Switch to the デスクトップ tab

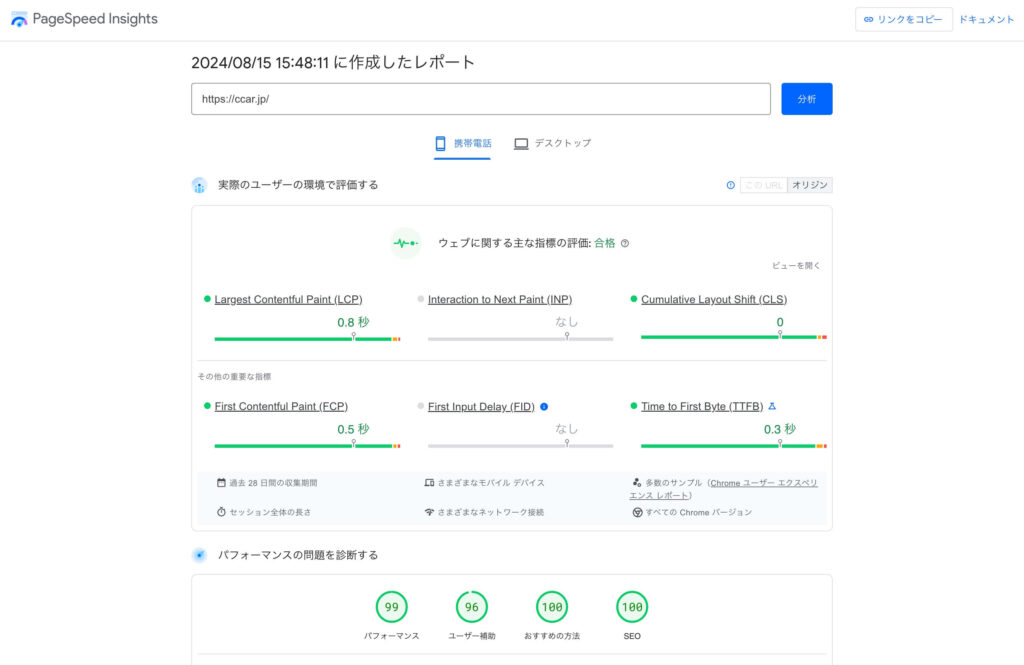click(x=552, y=144)
